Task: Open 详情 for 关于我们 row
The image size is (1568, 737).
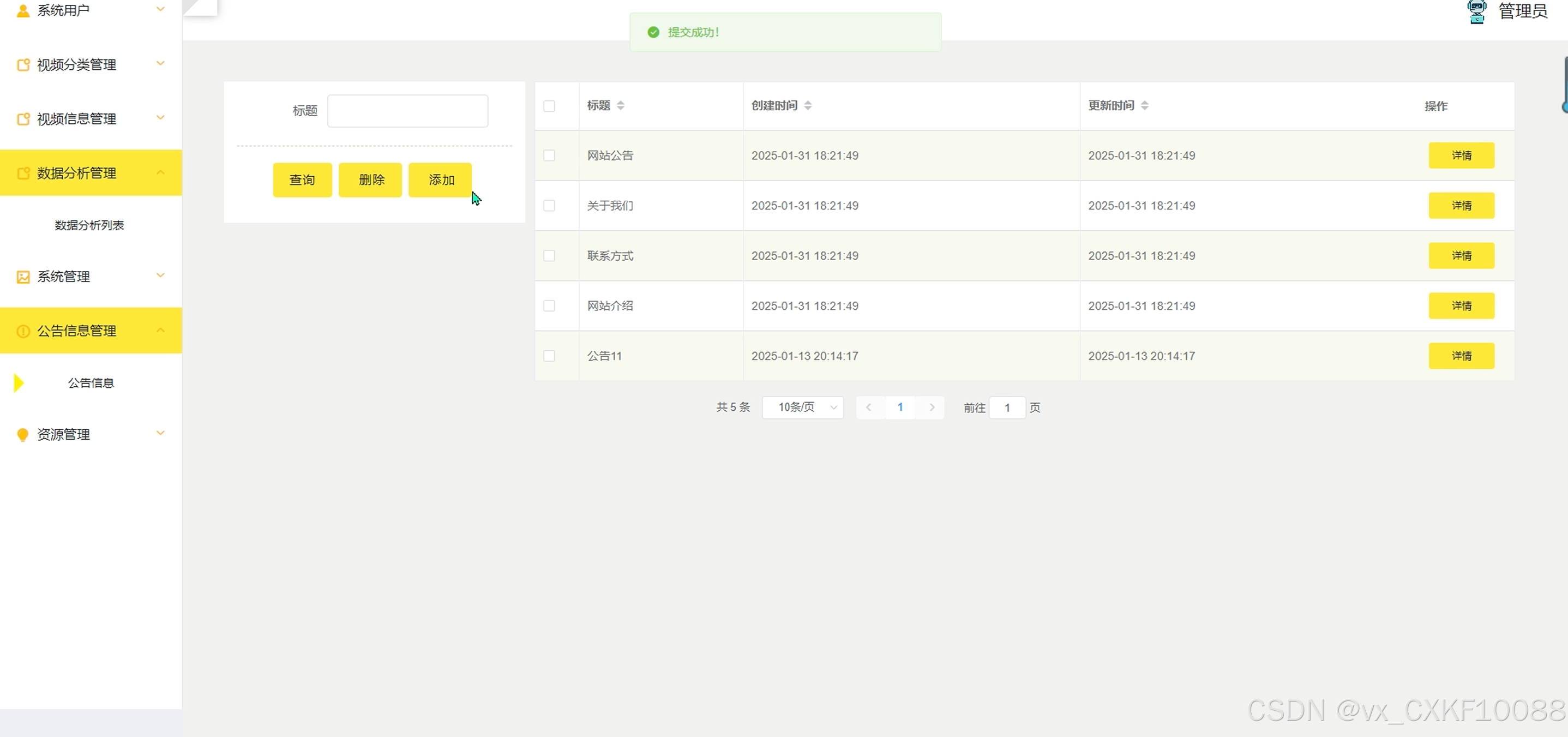Action: coord(1461,206)
